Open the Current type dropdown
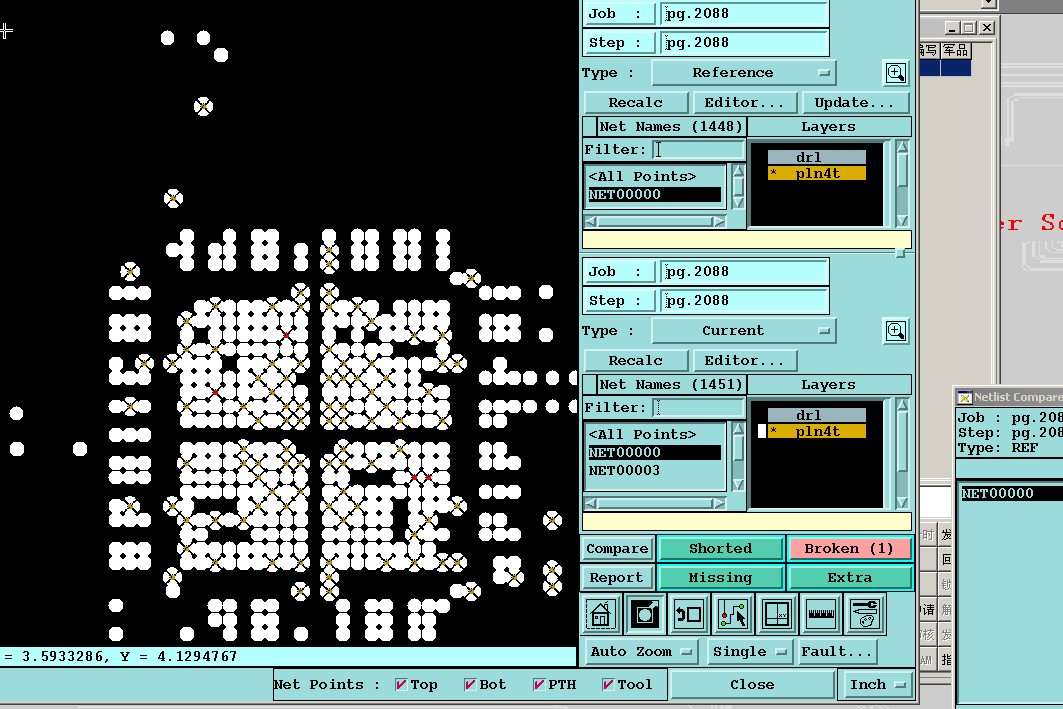 [744, 331]
